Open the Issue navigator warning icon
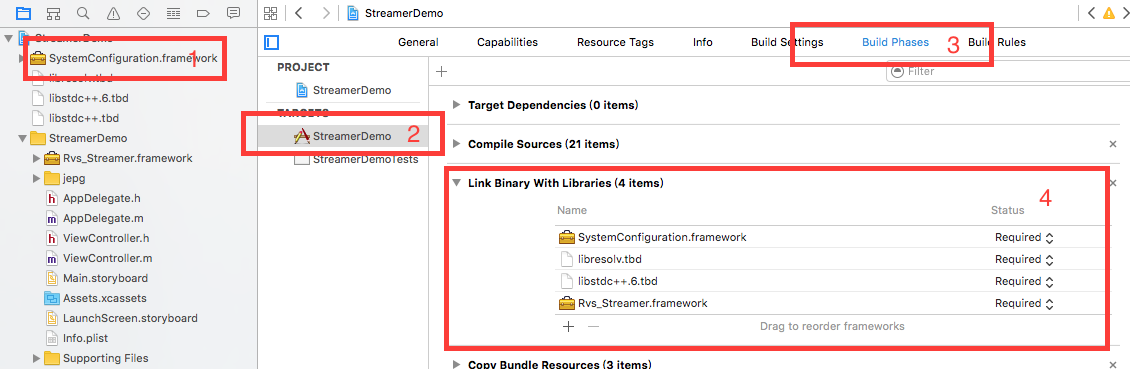This screenshot has height=369, width=1130. click(x=113, y=12)
